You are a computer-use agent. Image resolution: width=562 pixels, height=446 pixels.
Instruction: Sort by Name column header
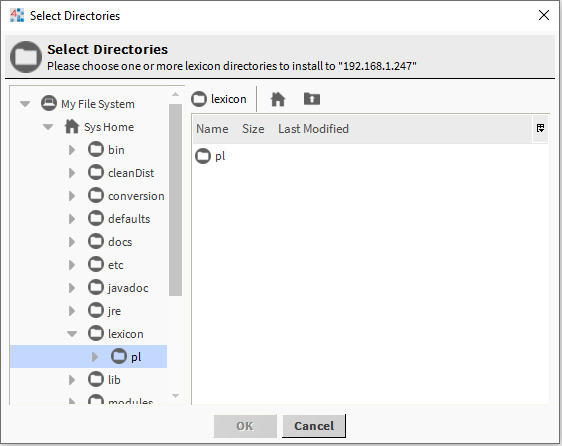[212, 129]
